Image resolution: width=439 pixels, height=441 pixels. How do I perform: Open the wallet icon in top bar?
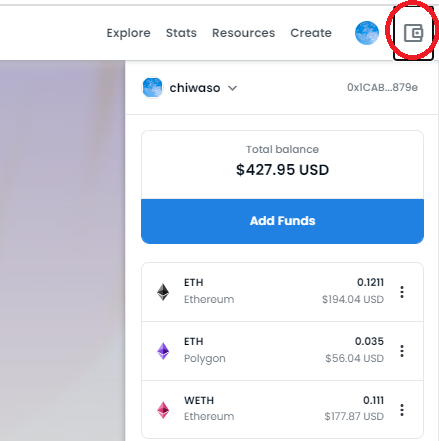click(x=413, y=33)
